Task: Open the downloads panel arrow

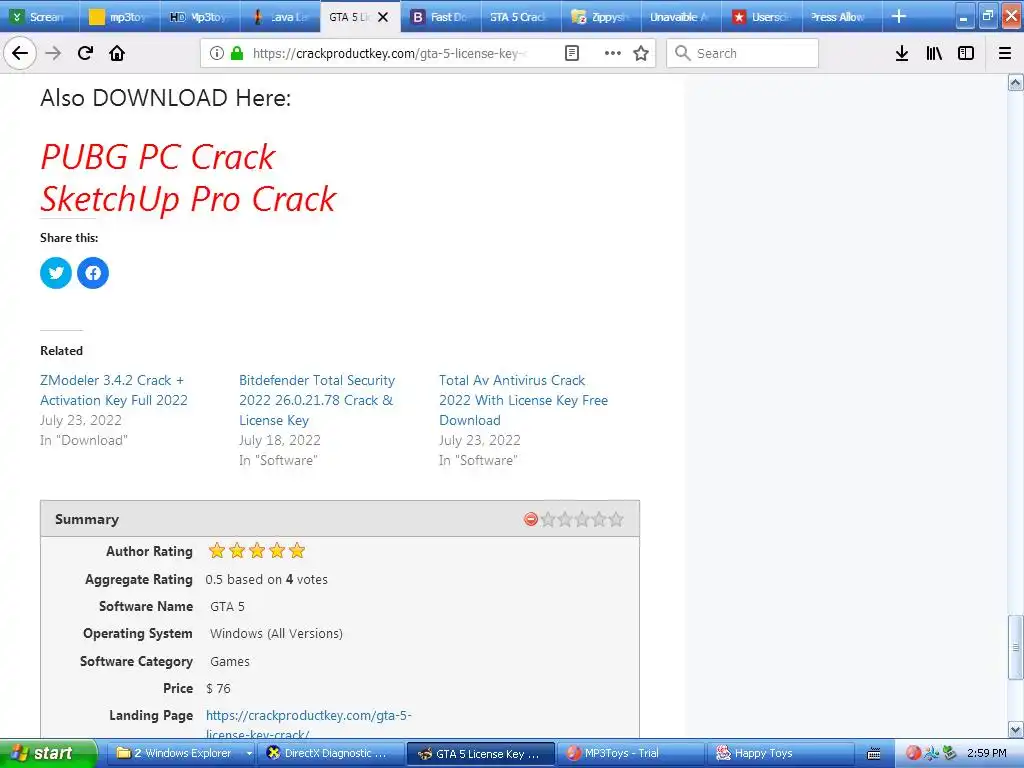Action: point(902,53)
